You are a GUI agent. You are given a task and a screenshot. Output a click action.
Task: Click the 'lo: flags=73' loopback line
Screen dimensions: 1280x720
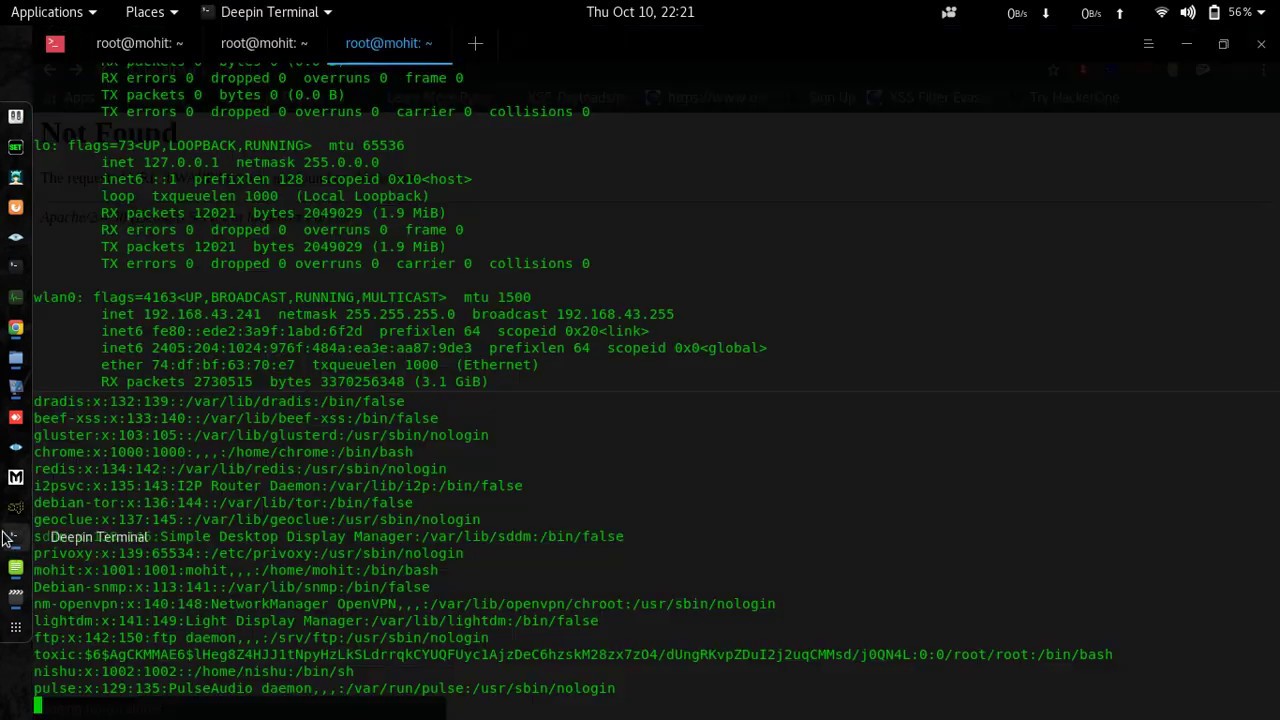coord(219,145)
